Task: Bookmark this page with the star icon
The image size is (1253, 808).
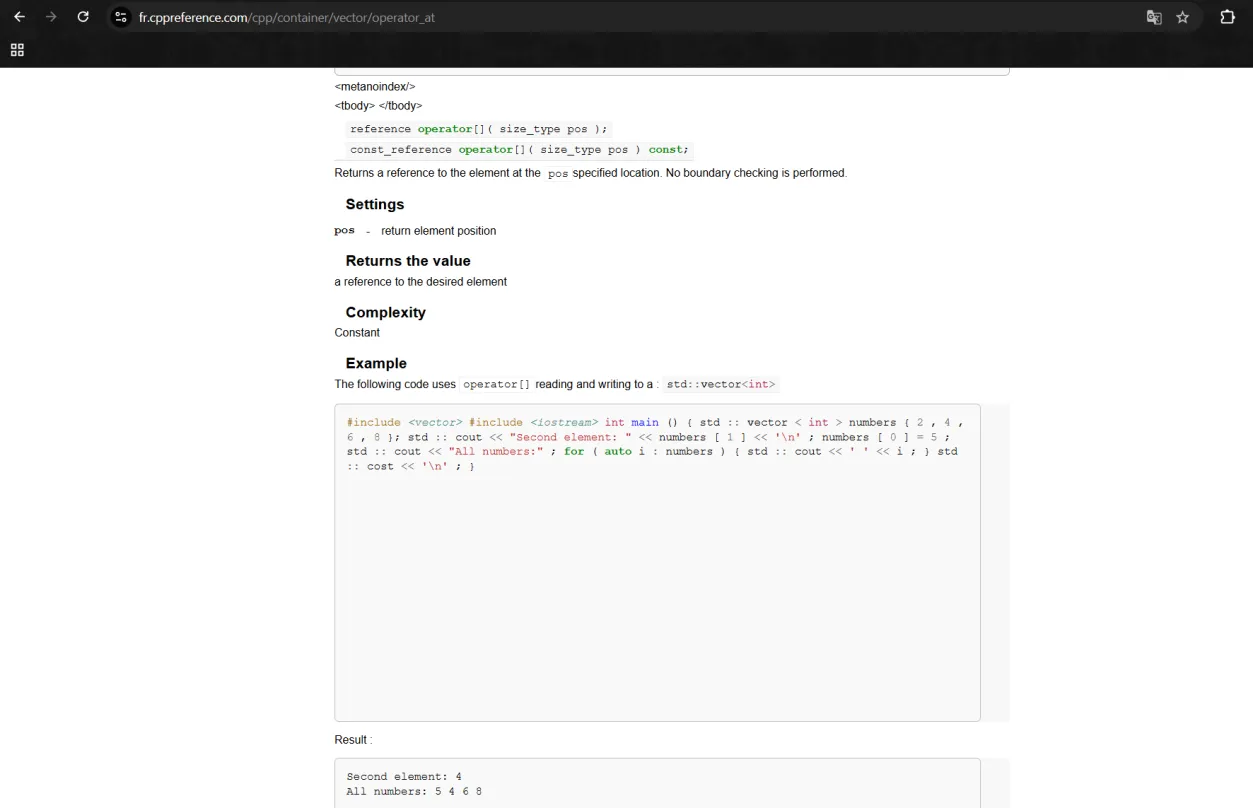Action: 1183,17
